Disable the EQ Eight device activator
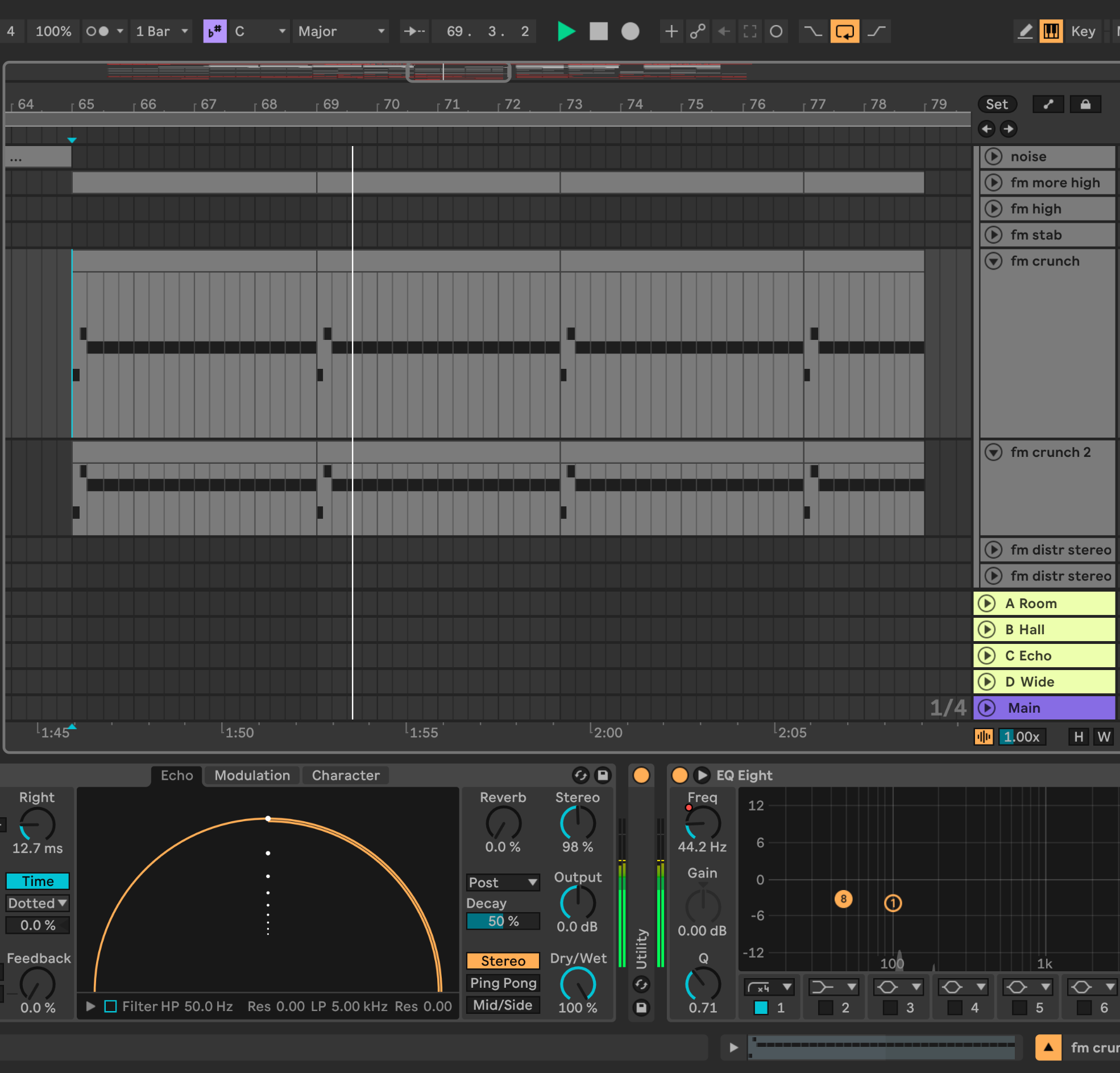The height and width of the screenshot is (1073, 1120). 679,775
